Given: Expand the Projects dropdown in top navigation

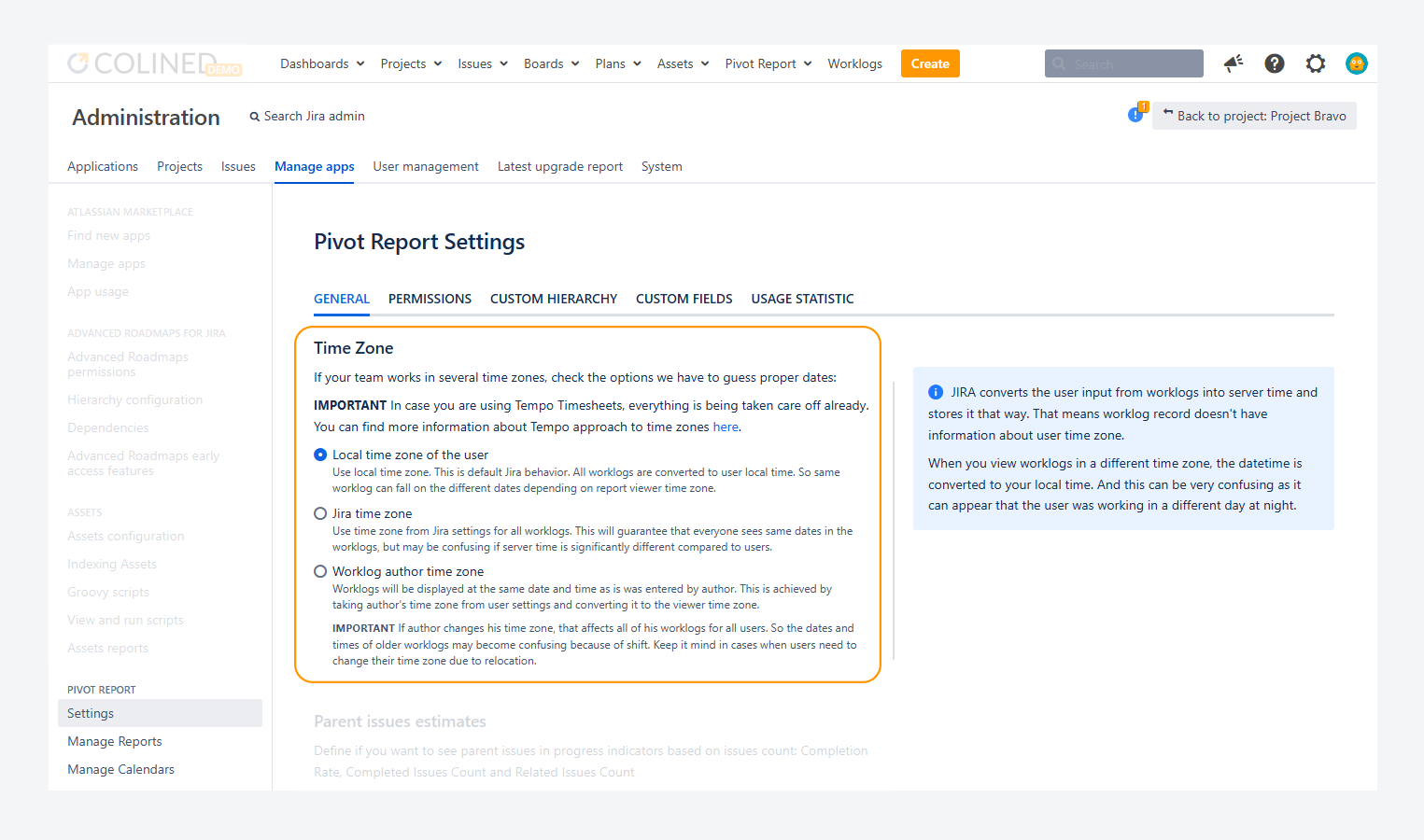Looking at the screenshot, I should coord(411,63).
